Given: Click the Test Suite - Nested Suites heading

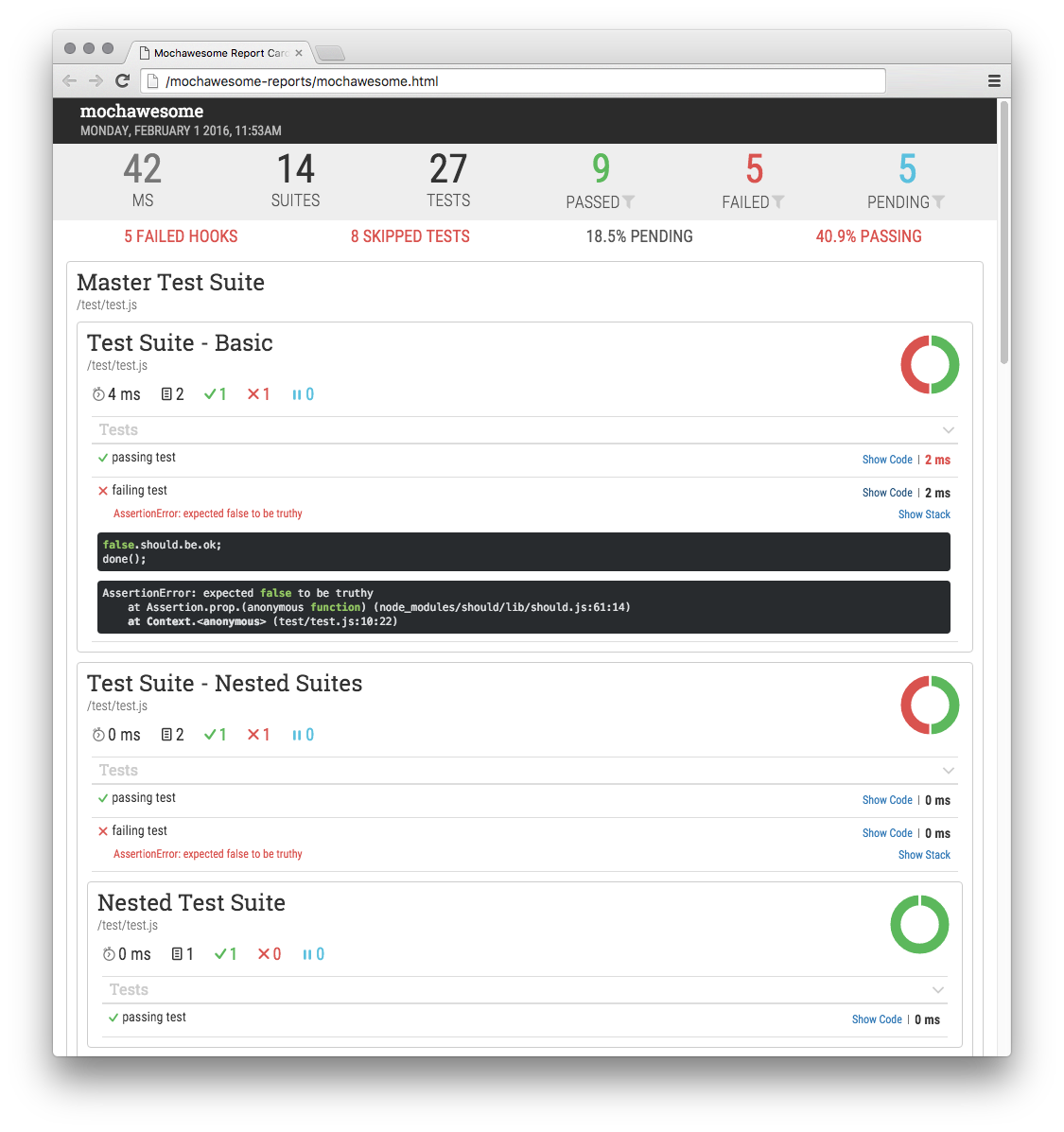Looking at the screenshot, I should [224, 684].
